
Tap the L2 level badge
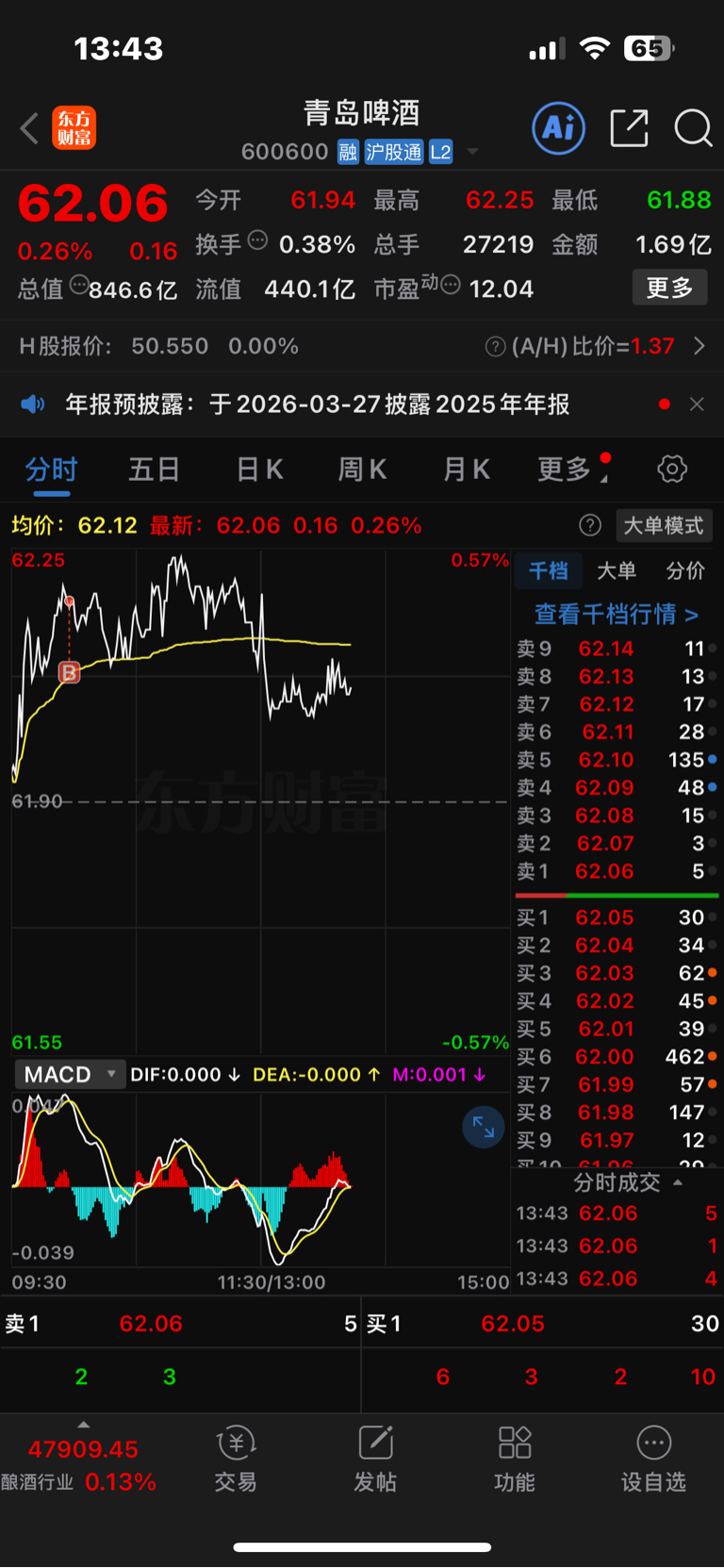tap(441, 152)
